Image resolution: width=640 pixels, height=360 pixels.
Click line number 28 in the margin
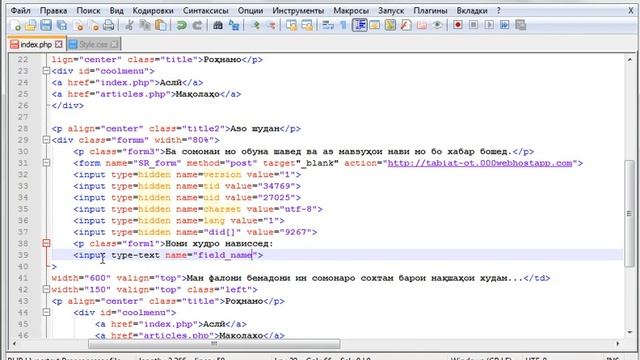click(23, 129)
